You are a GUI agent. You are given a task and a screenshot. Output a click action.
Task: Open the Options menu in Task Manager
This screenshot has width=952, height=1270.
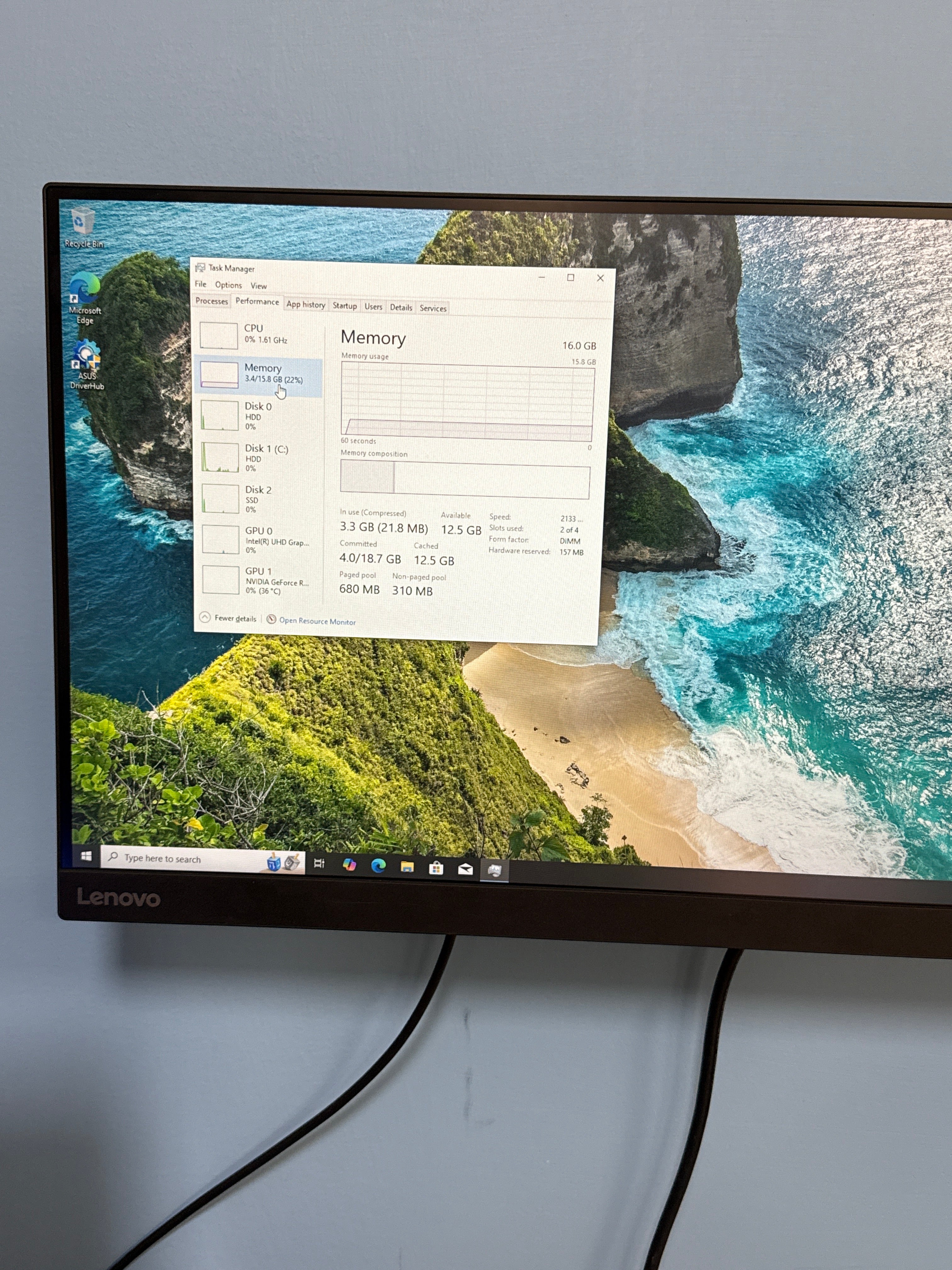point(228,285)
